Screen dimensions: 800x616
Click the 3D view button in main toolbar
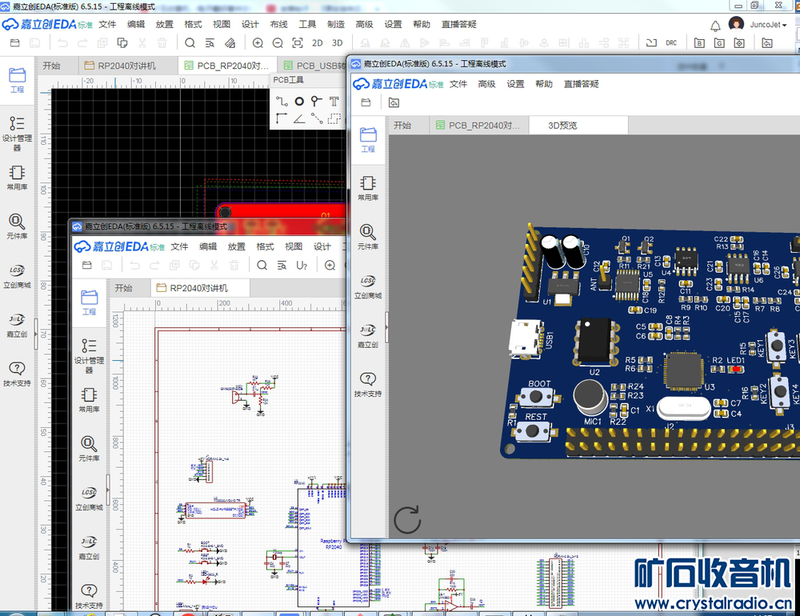(337, 43)
